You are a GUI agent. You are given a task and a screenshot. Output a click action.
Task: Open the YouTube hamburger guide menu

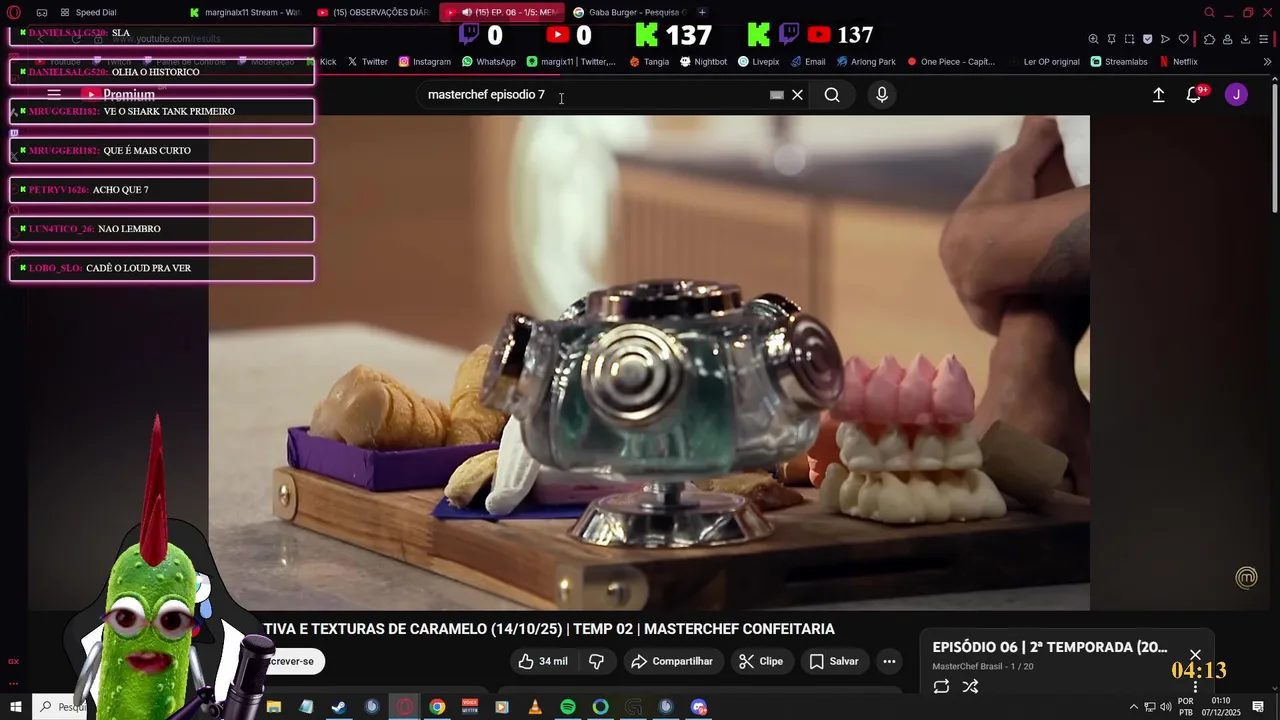coord(54,95)
